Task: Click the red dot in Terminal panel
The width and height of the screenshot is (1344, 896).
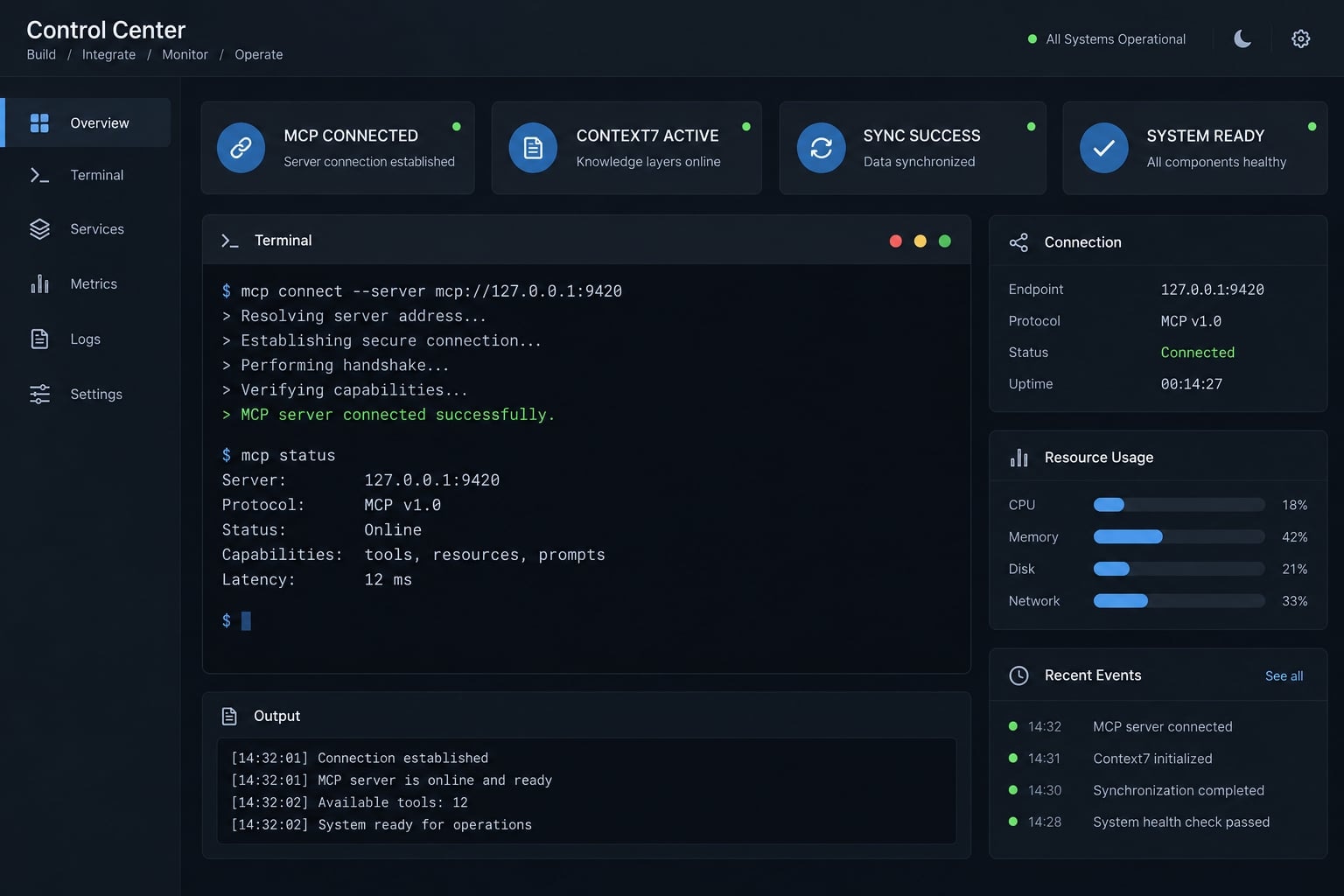Action: pyautogui.click(x=895, y=241)
